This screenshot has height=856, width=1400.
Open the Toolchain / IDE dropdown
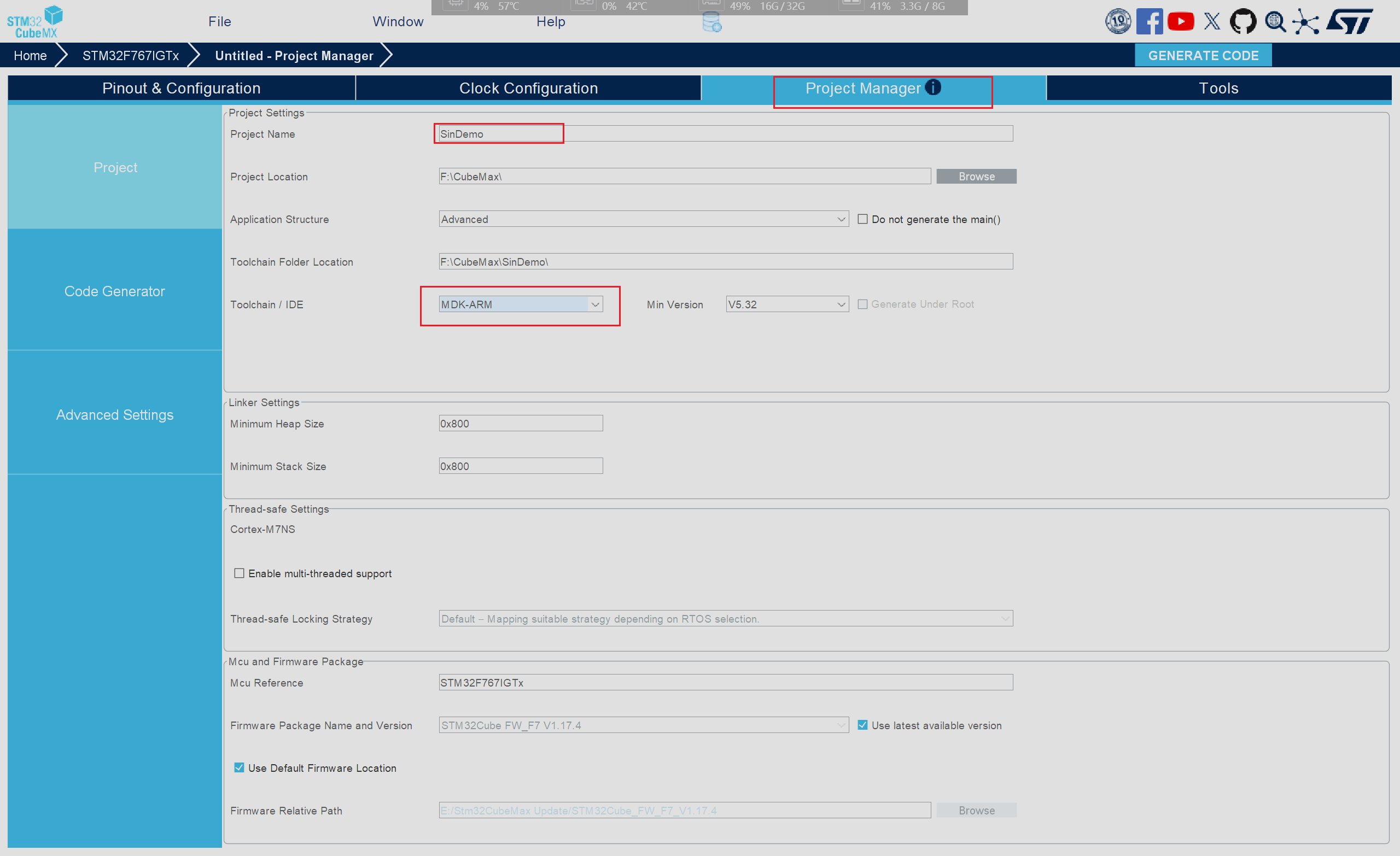(594, 304)
